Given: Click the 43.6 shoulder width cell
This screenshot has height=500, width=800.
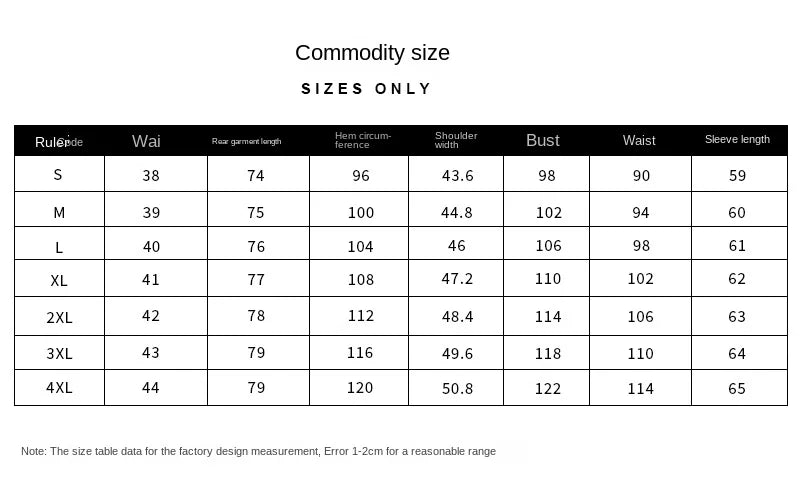Looking at the screenshot, I should tap(458, 176).
